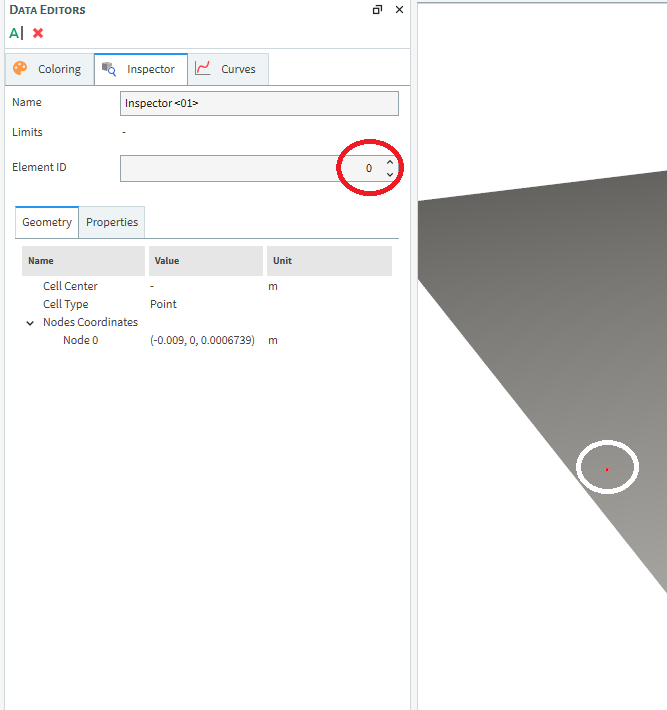Select the Geometry sub-tab
This screenshot has width=667, height=710.
(47, 222)
